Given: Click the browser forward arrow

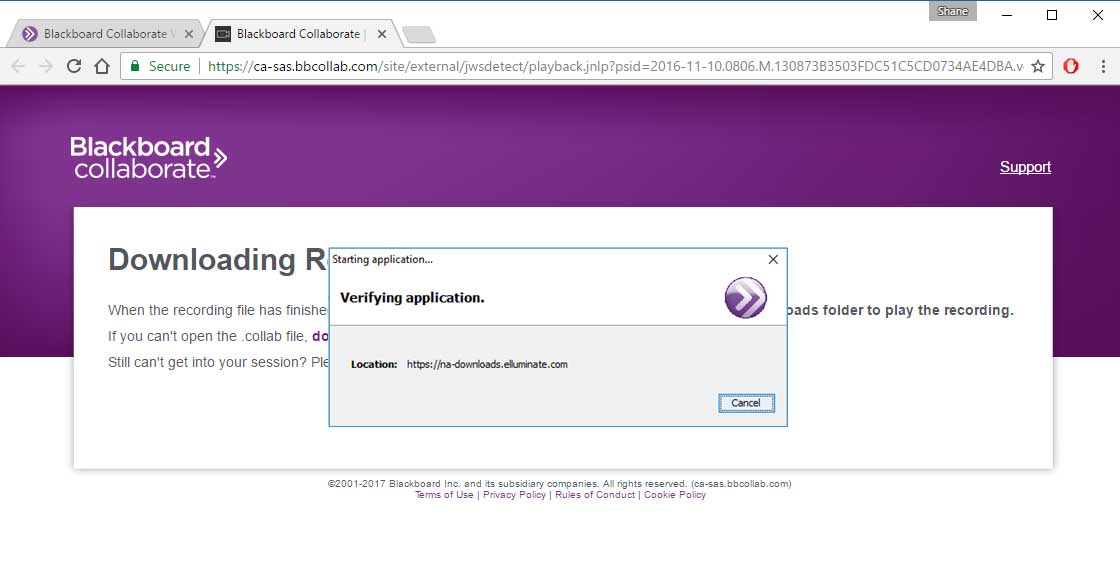Looking at the screenshot, I should coord(46,66).
